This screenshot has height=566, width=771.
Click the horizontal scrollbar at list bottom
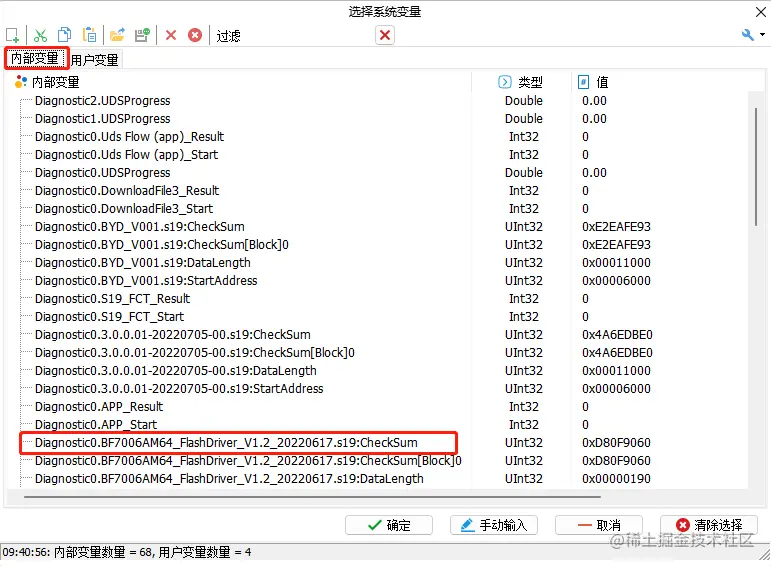click(312, 497)
